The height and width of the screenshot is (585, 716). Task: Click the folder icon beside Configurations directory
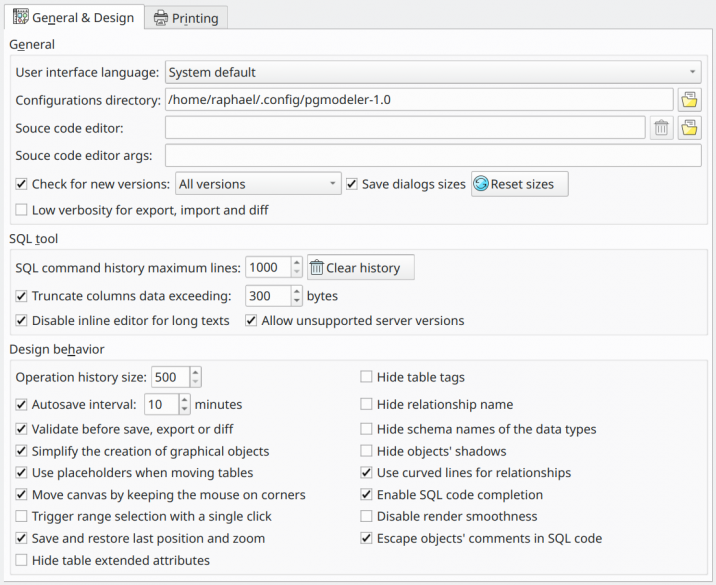click(689, 100)
